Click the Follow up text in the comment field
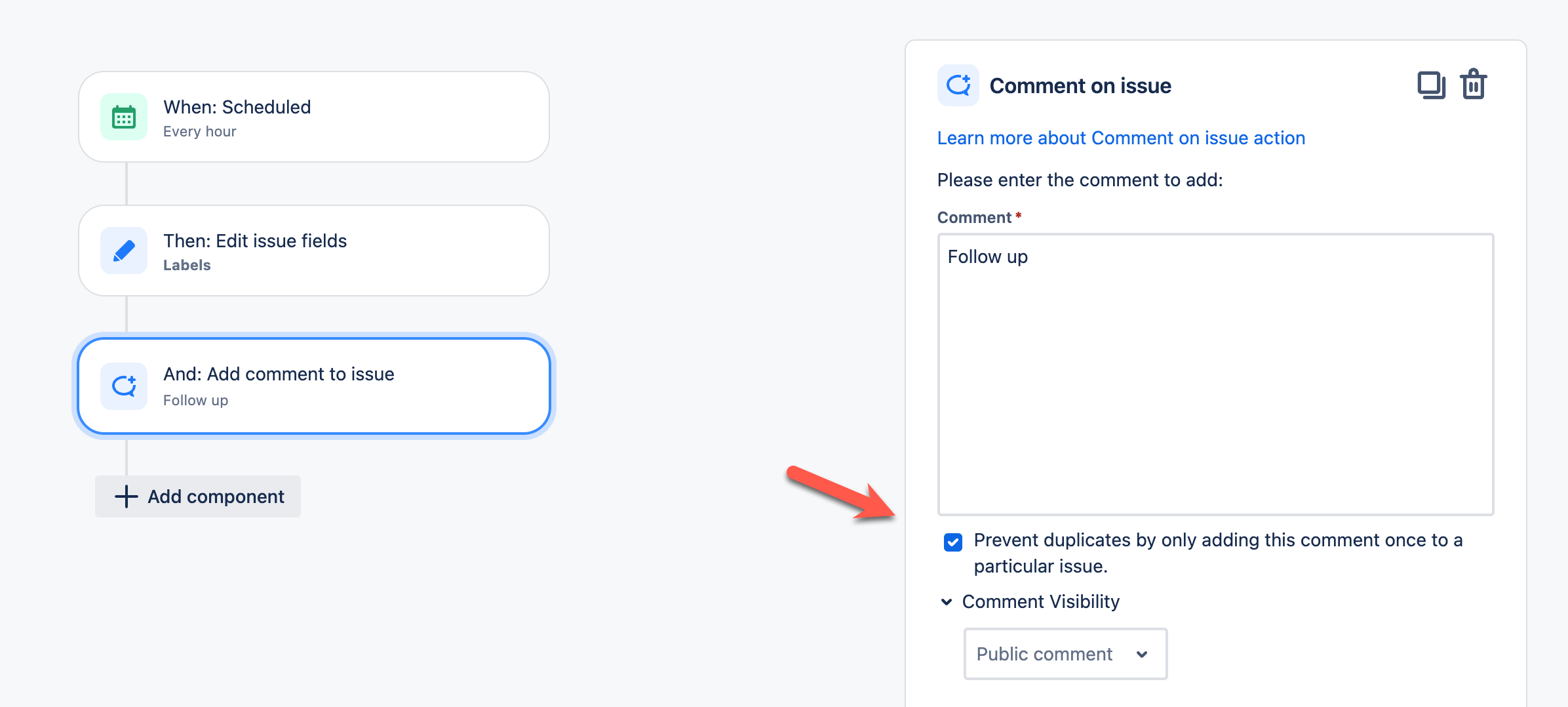The width and height of the screenshot is (1568, 707). pos(987,256)
